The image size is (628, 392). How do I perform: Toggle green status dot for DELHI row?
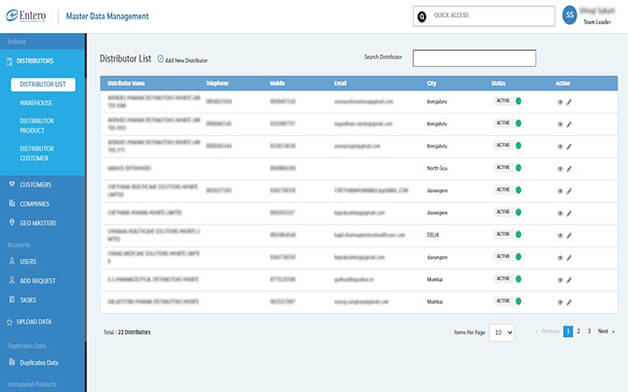[518, 234]
